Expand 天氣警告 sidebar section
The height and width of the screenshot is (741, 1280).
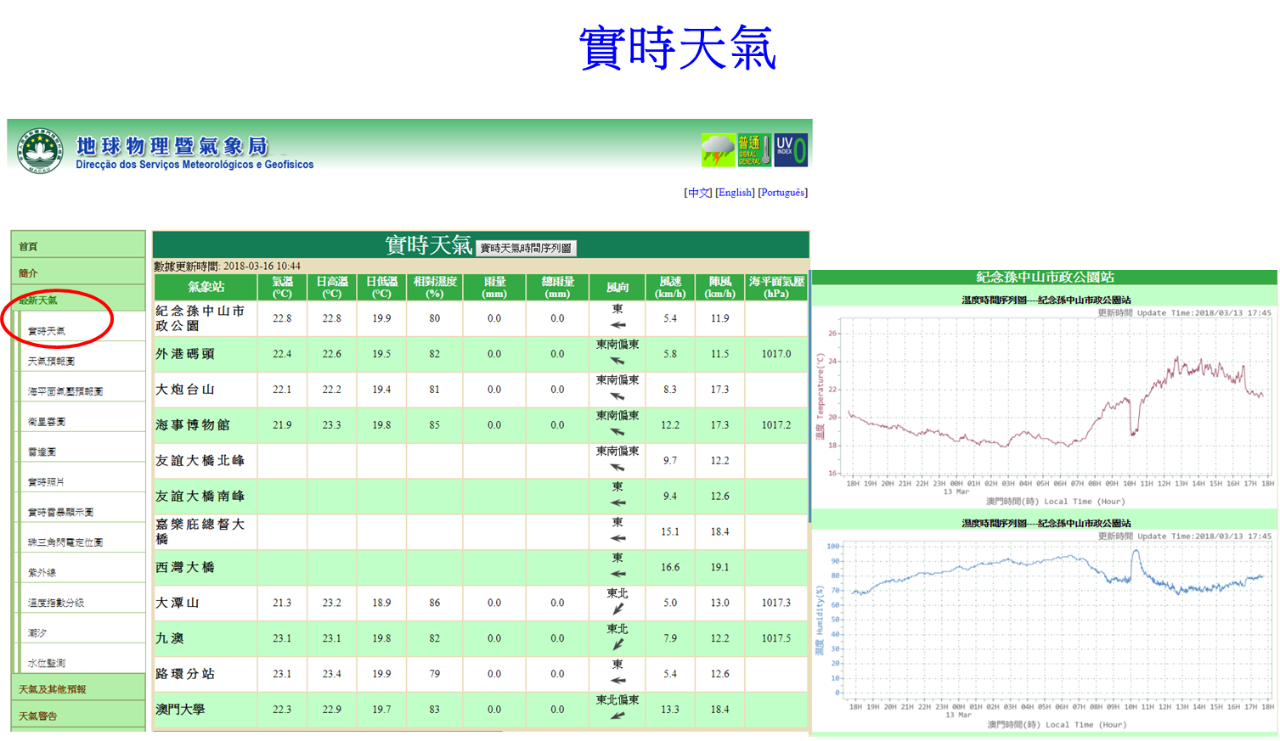[38, 716]
